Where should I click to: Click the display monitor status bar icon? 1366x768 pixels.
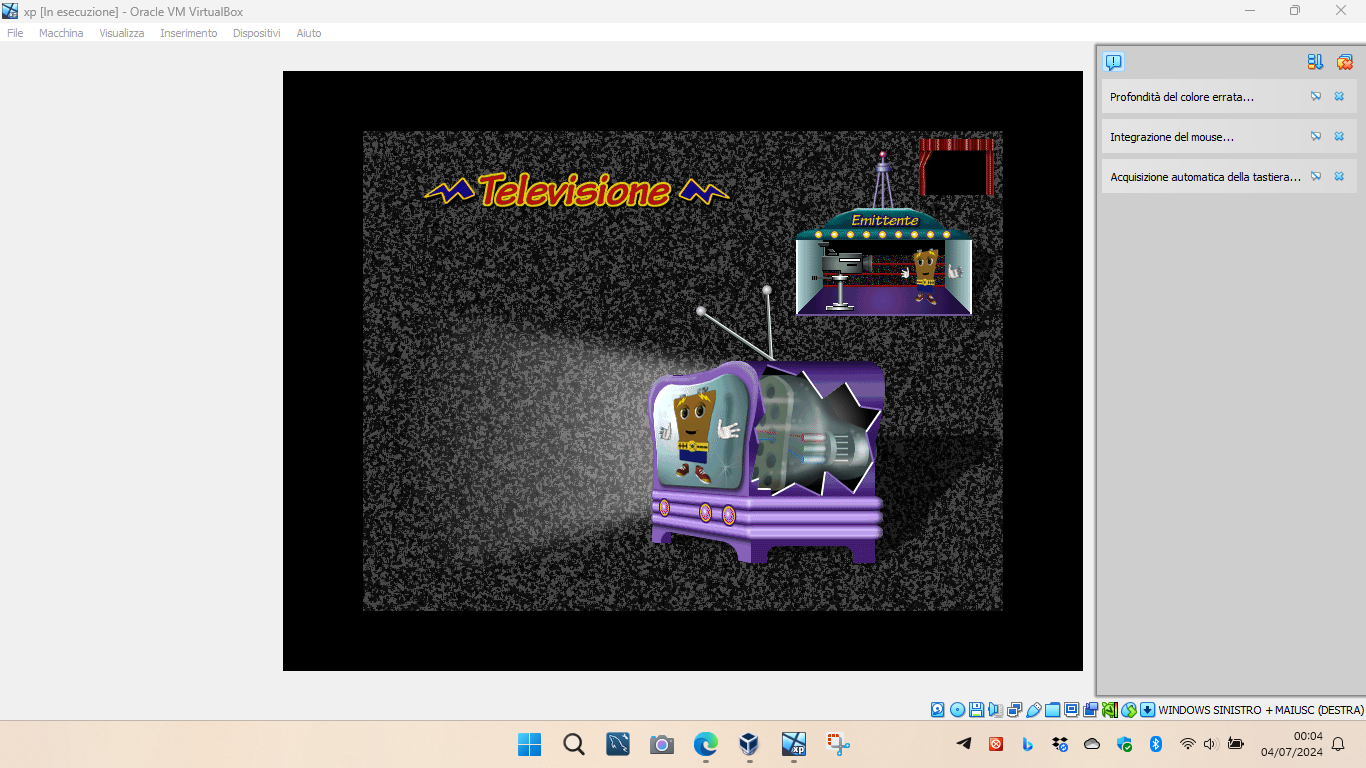[1071, 710]
